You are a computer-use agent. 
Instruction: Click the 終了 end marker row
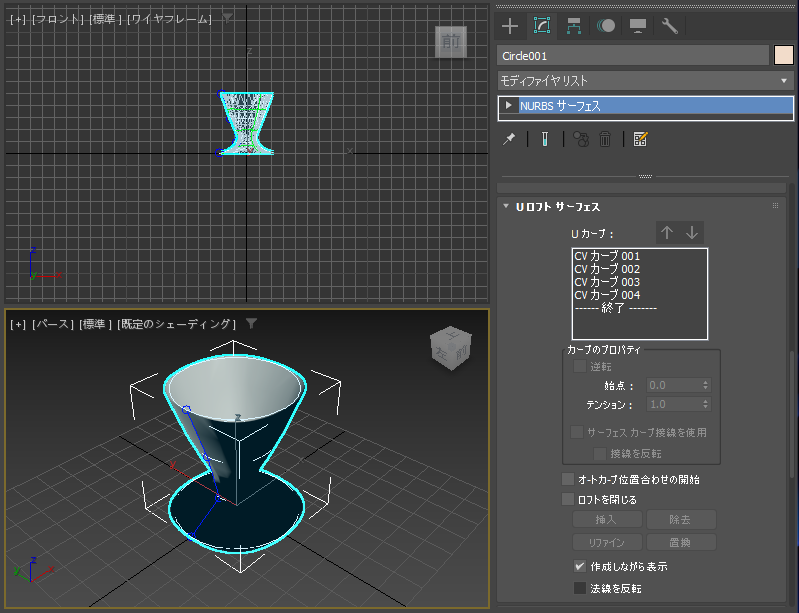tap(640, 308)
